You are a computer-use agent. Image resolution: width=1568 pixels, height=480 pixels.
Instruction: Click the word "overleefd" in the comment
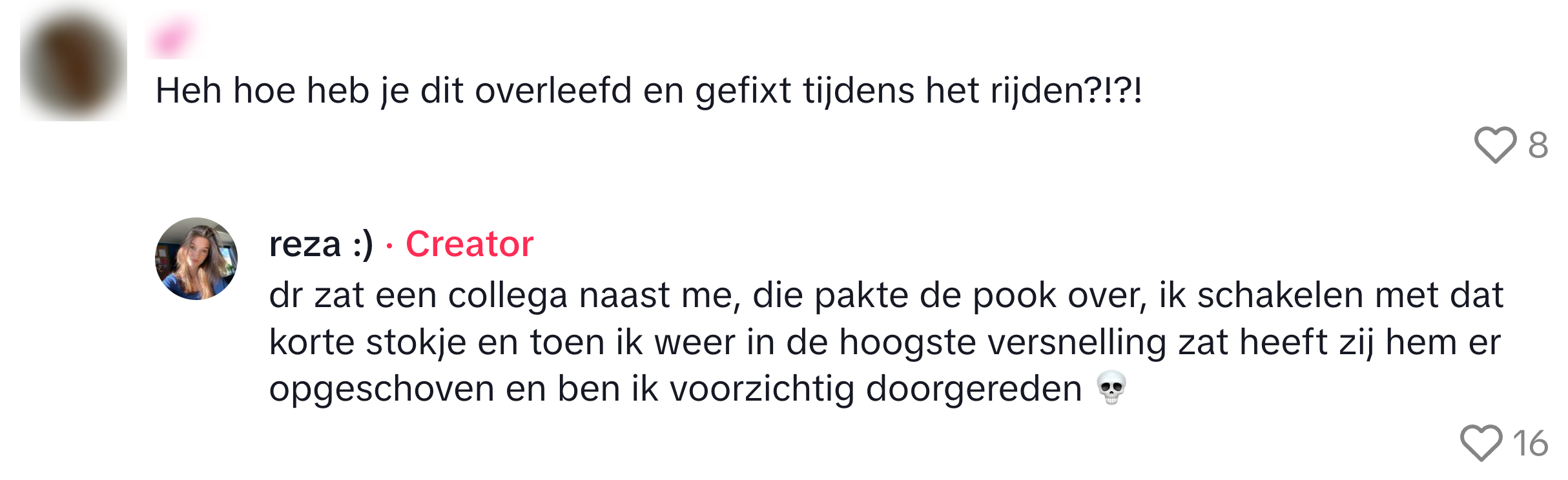pos(553,90)
